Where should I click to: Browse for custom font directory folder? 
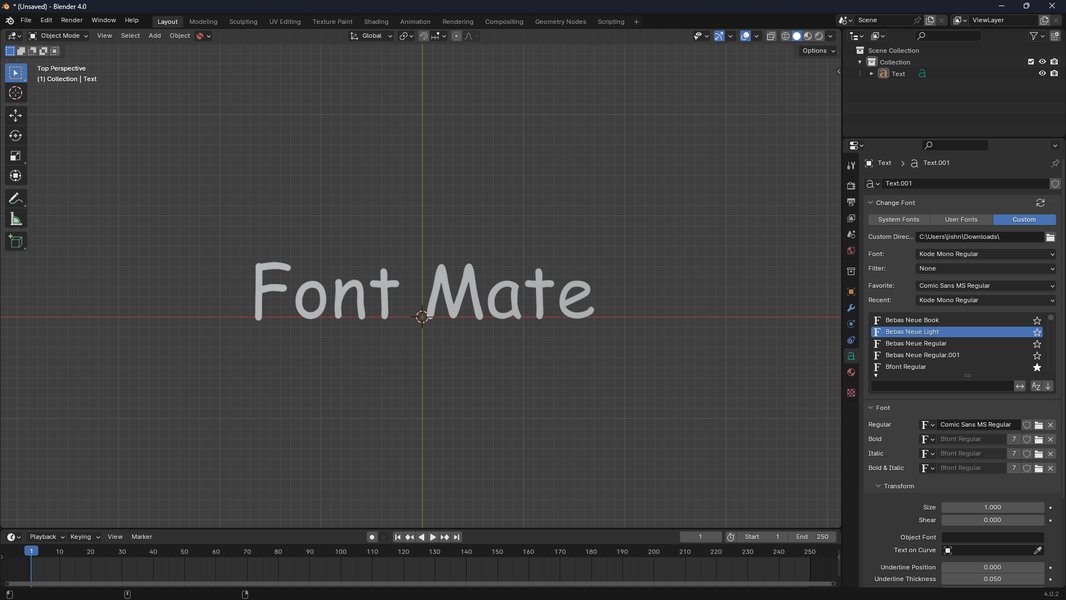point(1050,237)
